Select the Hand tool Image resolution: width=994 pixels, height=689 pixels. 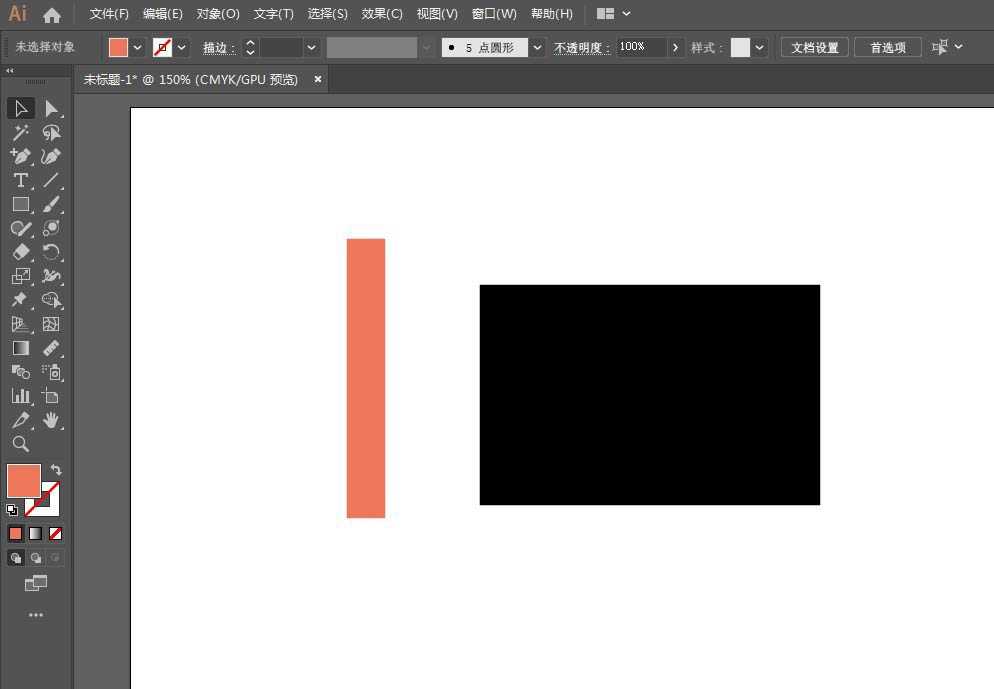pyautogui.click(x=52, y=420)
